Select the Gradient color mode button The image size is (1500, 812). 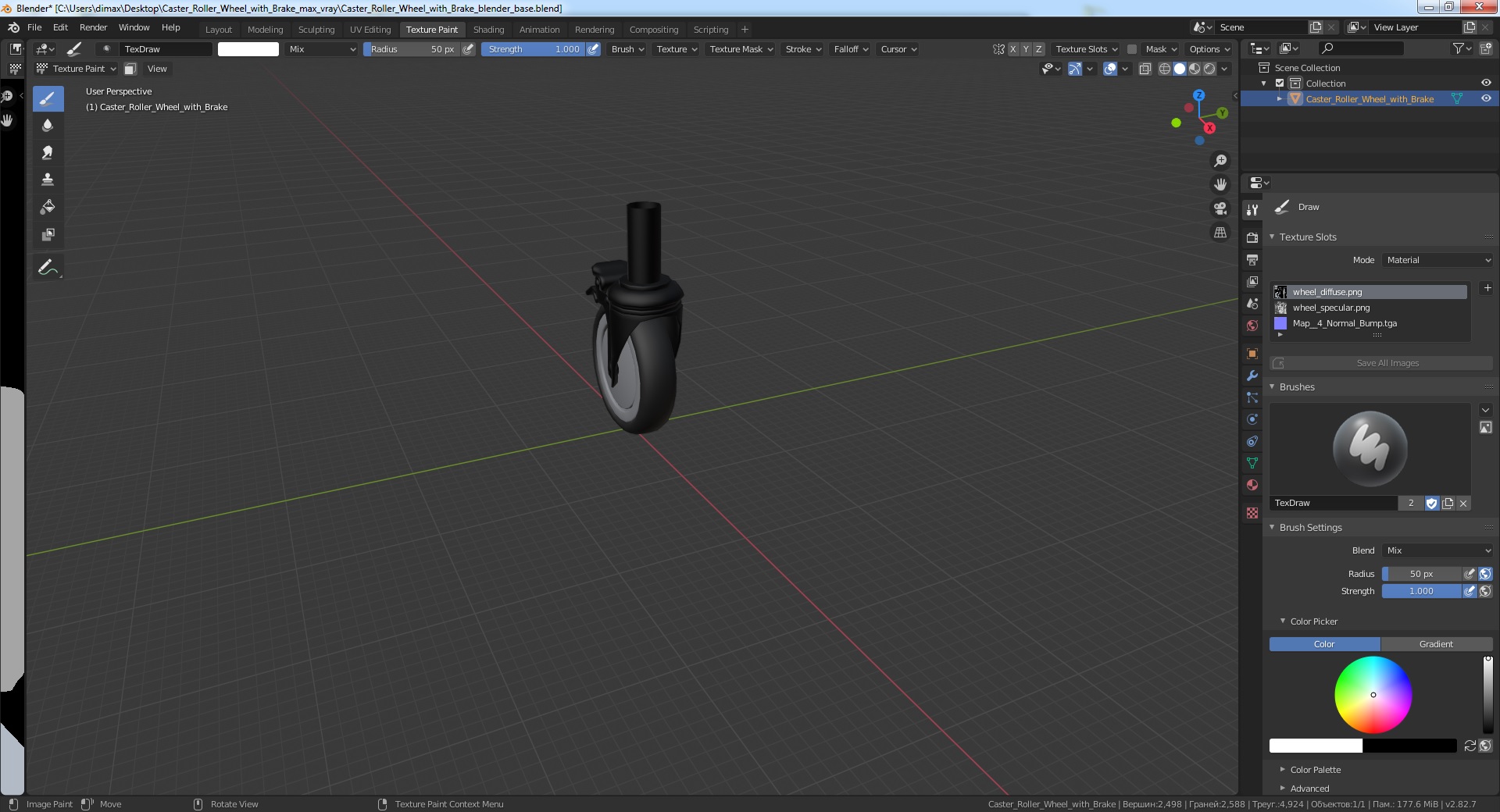point(1436,644)
